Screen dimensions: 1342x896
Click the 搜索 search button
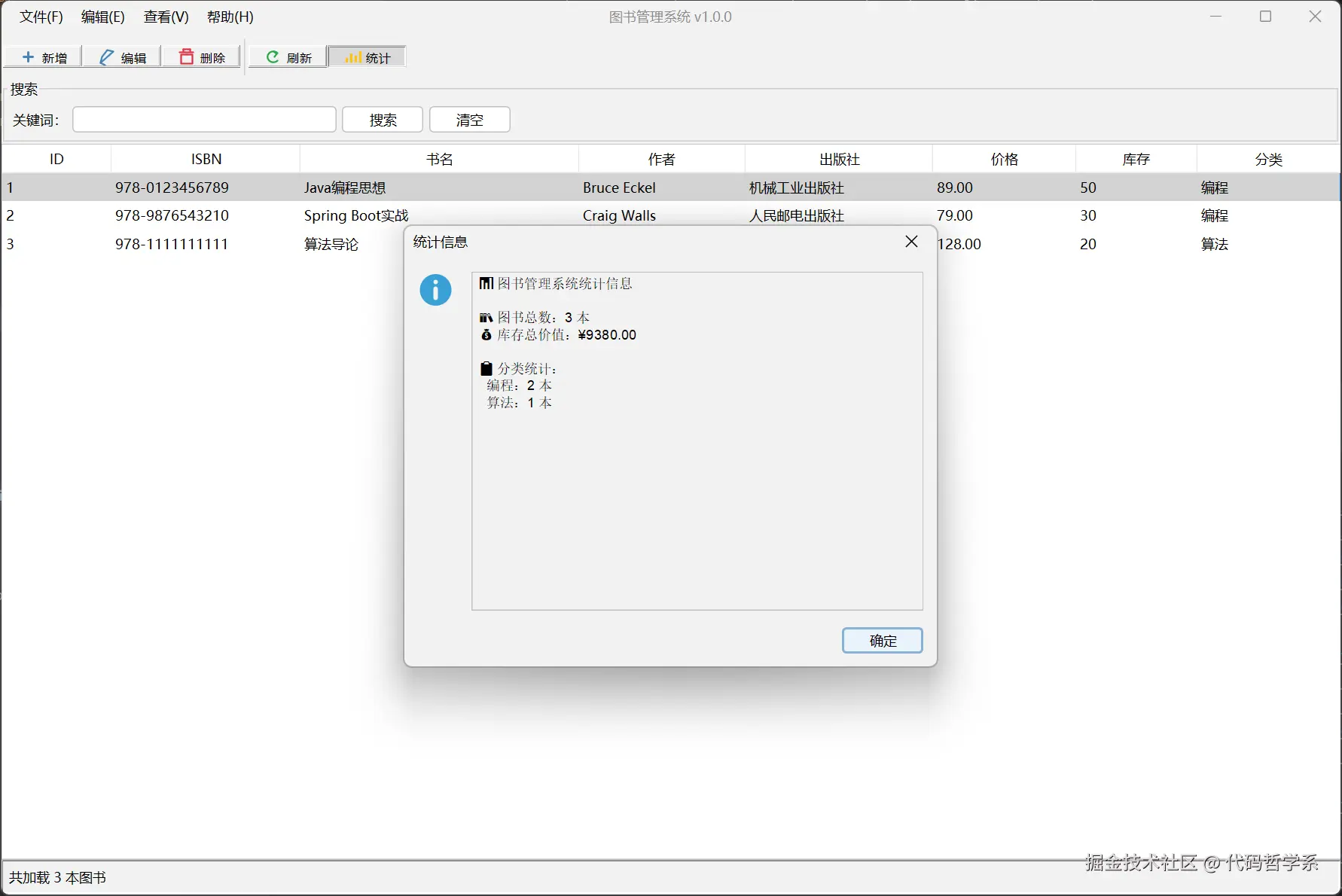382,119
